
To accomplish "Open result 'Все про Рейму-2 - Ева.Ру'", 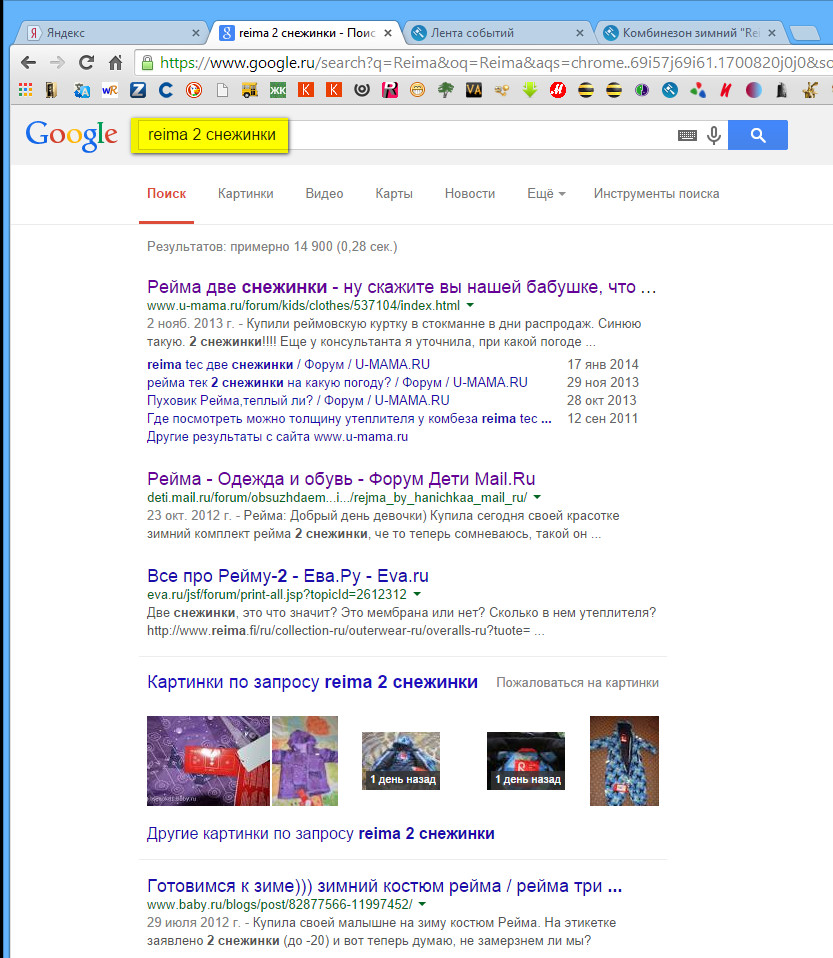I will tap(288, 576).
